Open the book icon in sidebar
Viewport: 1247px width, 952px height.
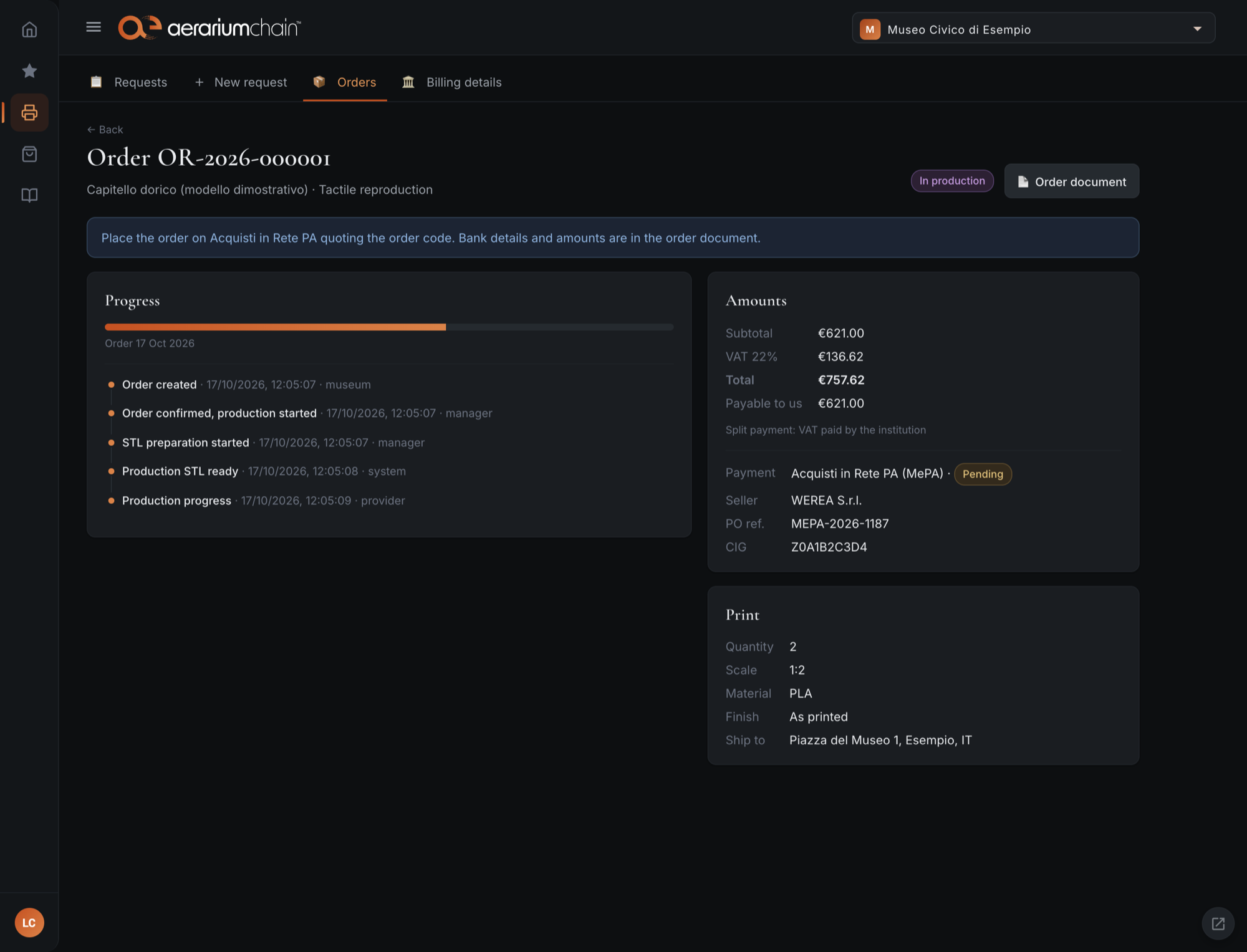[x=29, y=195]
